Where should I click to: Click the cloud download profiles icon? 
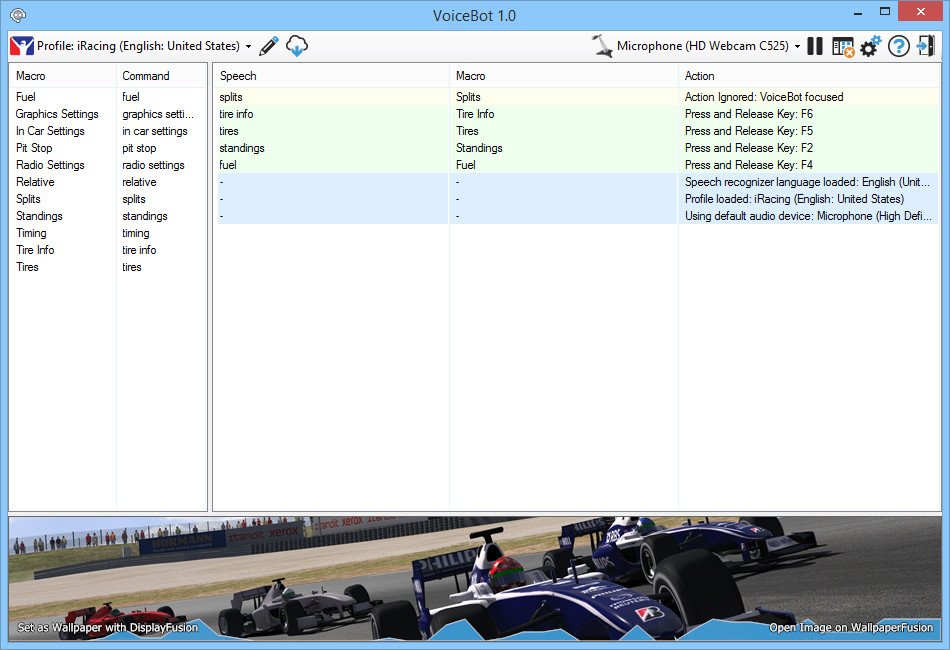(x=297, y=46)
